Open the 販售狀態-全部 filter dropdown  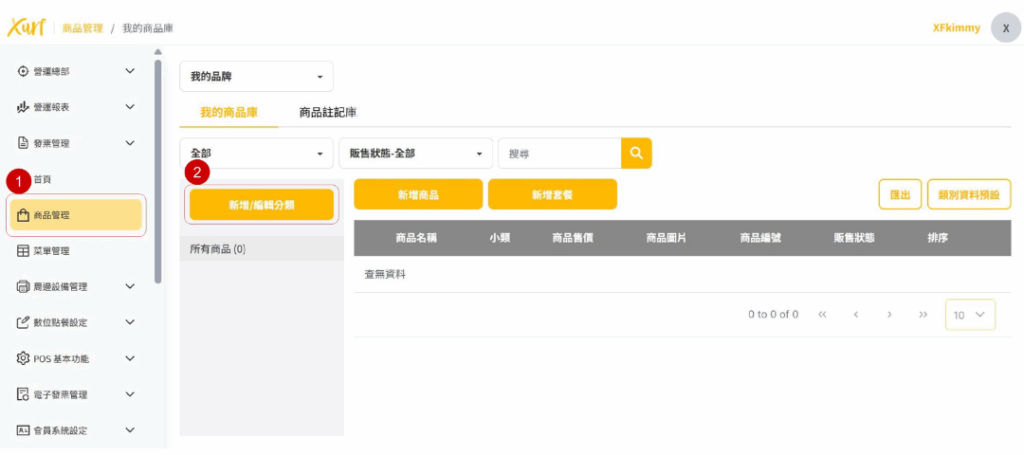tap(415, 153)
